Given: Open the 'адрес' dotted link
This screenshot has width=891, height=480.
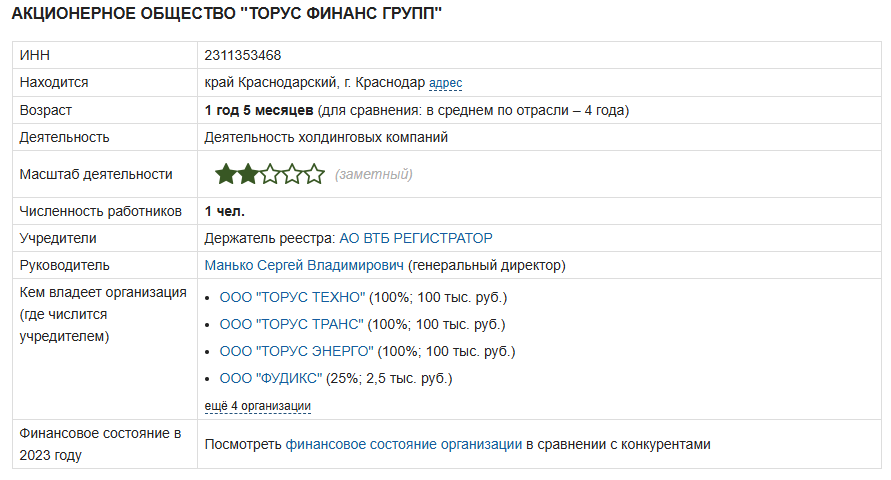Looking at the screenshot, I should [446, 83].
